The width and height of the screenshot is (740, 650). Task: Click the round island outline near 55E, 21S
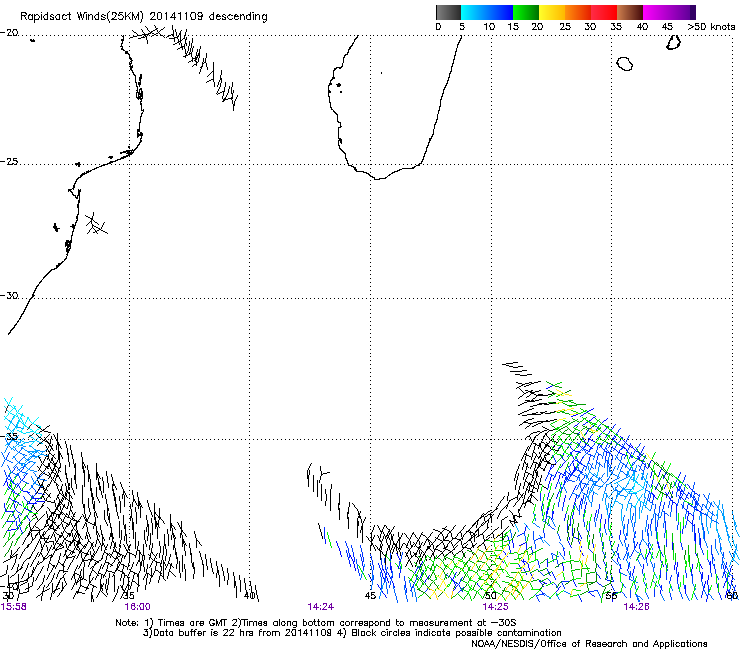625,64
